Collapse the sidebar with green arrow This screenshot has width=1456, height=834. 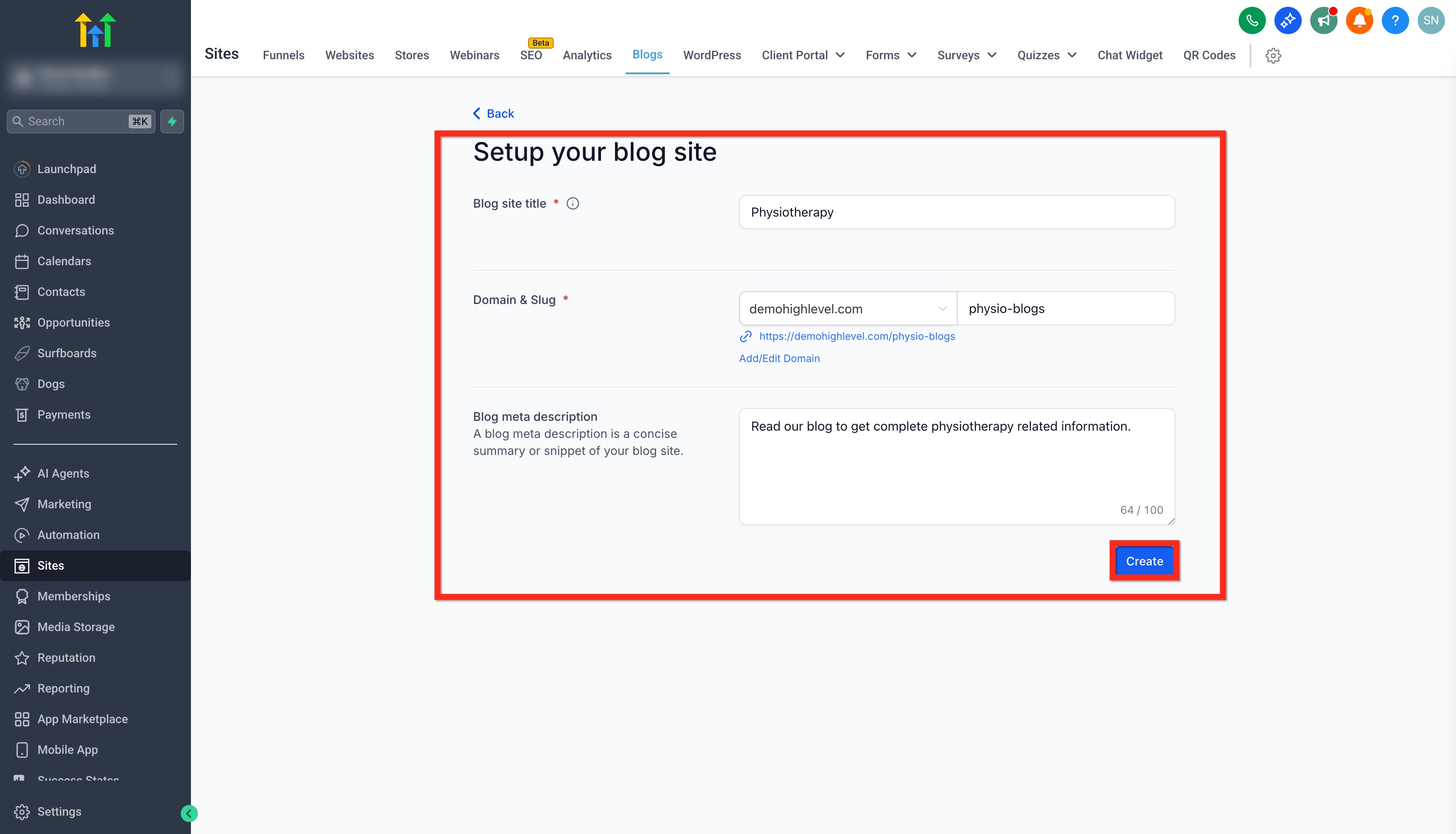[189, 813]
